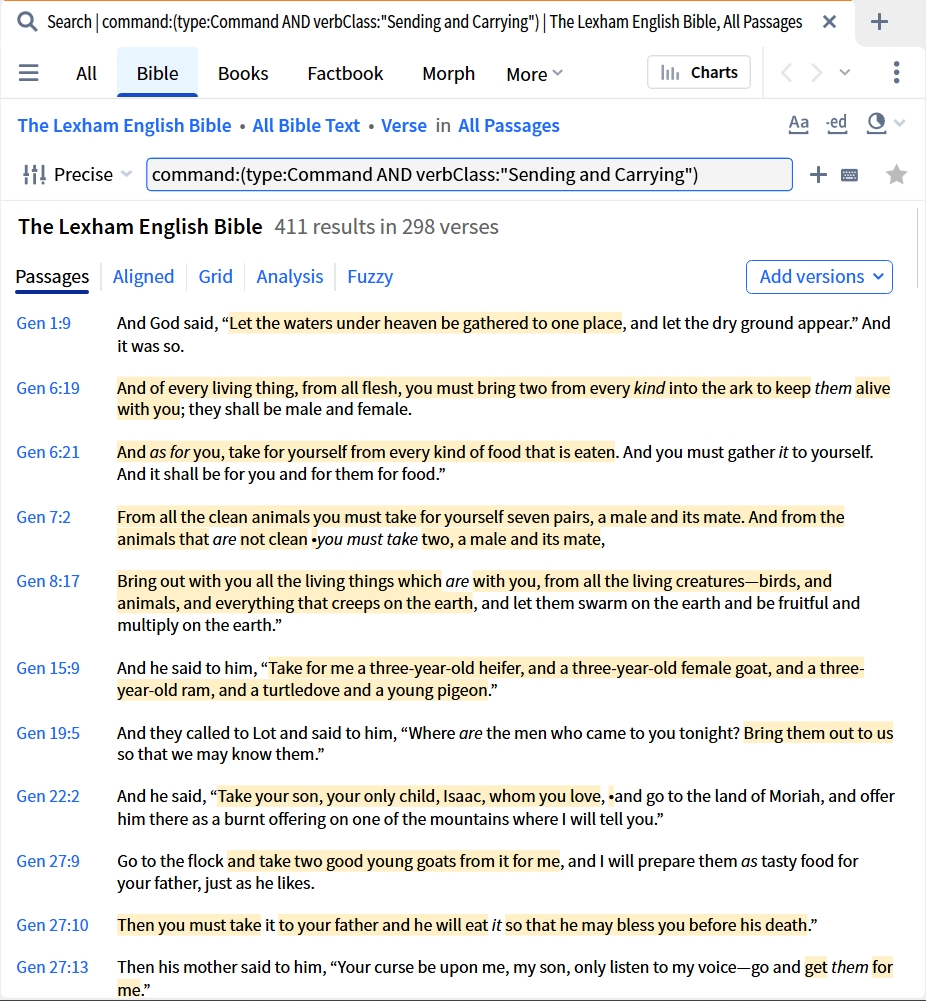Viewport: 926px width, 1001px height.
Task: Open the Factbook search tab
Action: tap(345, 73)
